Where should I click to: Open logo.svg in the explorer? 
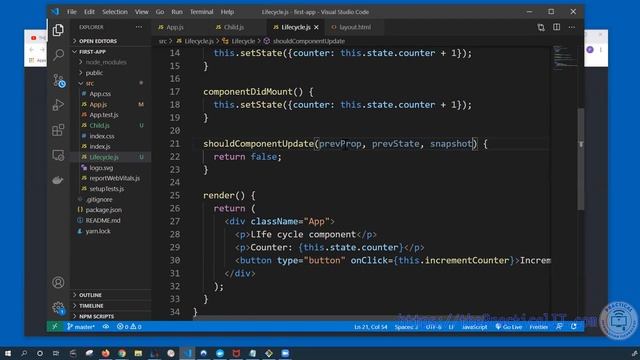(x=111, y=168)
